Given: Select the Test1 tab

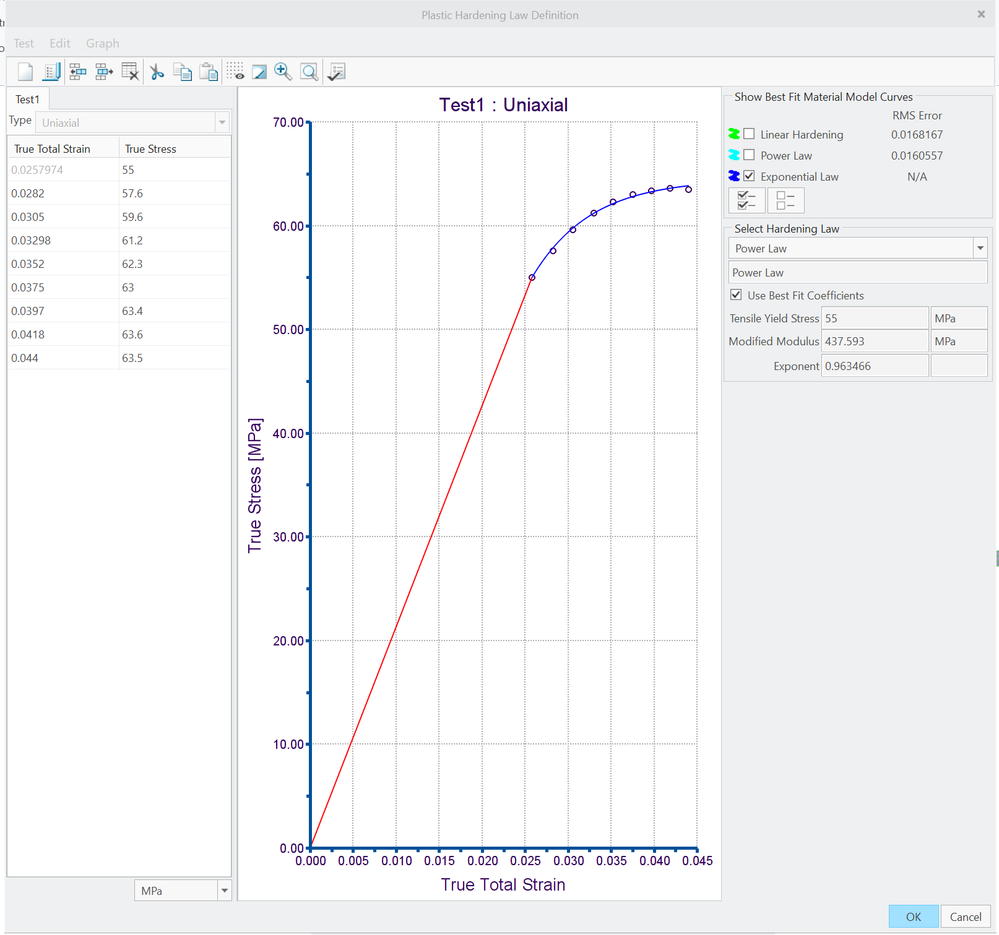Looking at the screenshot, I should coord(28,99).
